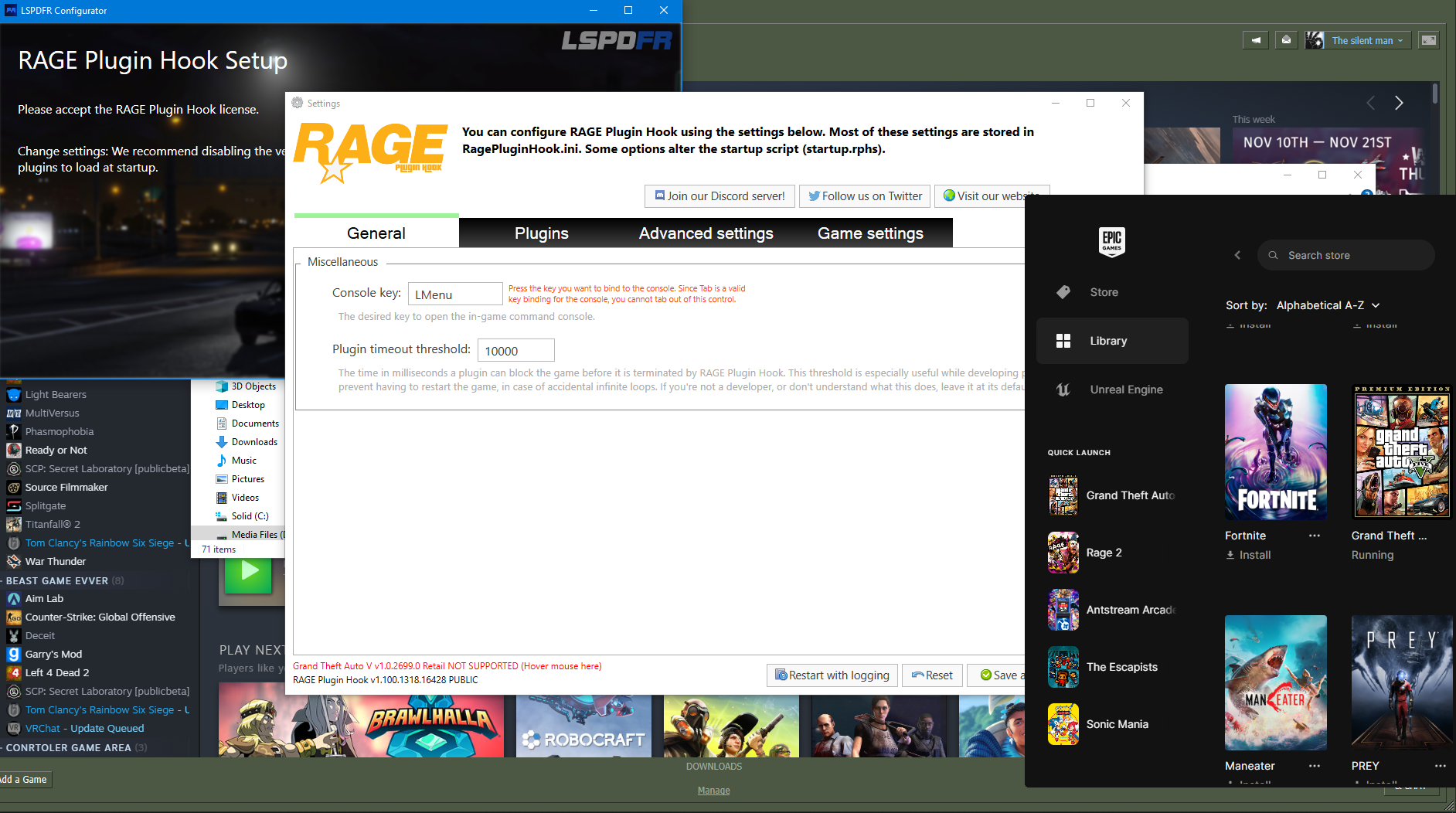Open Fortnite options ellipsis menu
Screen dimensions: 1456x813
[1315, 536]
